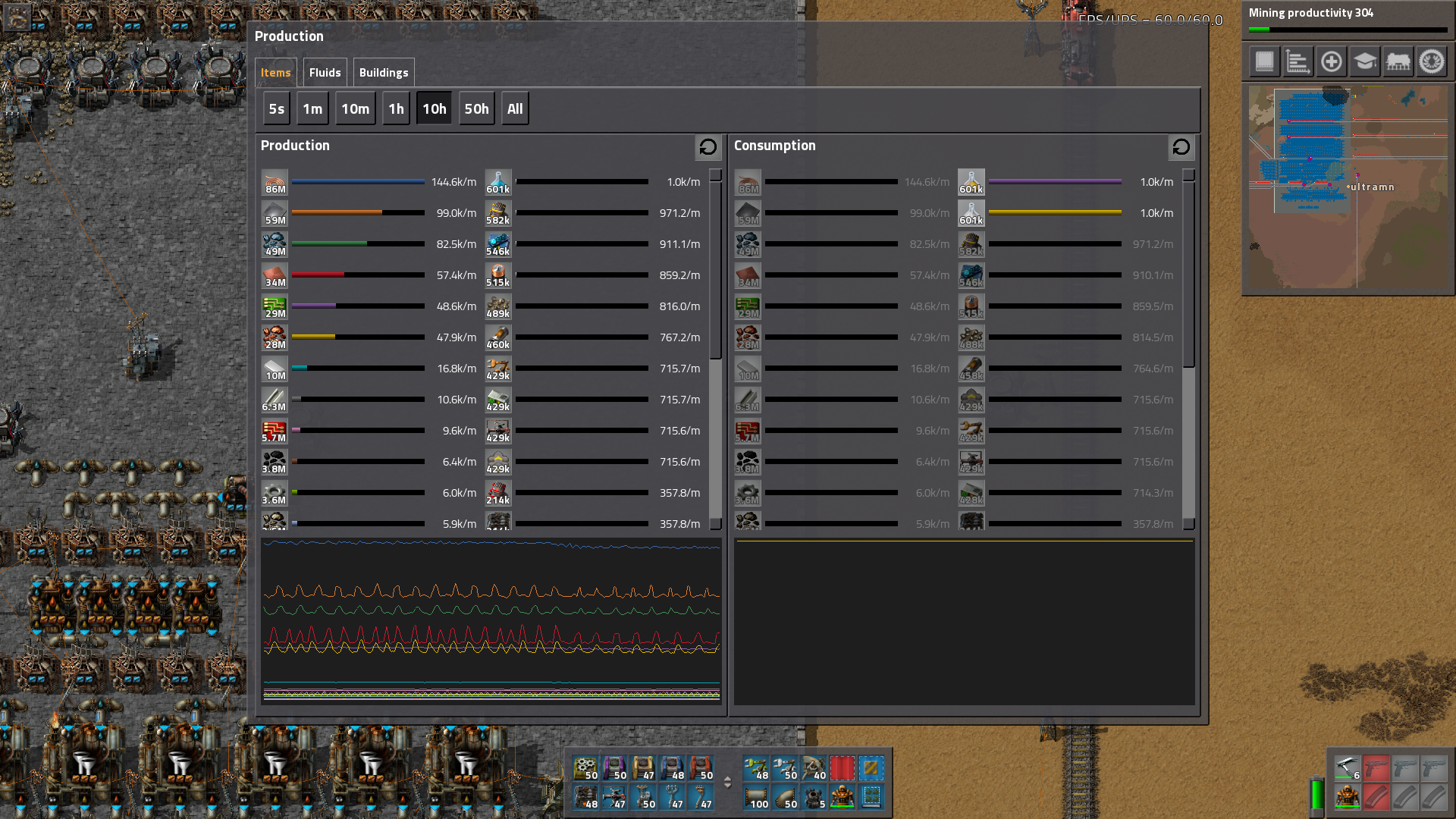Viewport: 1456px width, 819px height.
Task: Open the logistic networks gear button
Action: [1432, 61]
